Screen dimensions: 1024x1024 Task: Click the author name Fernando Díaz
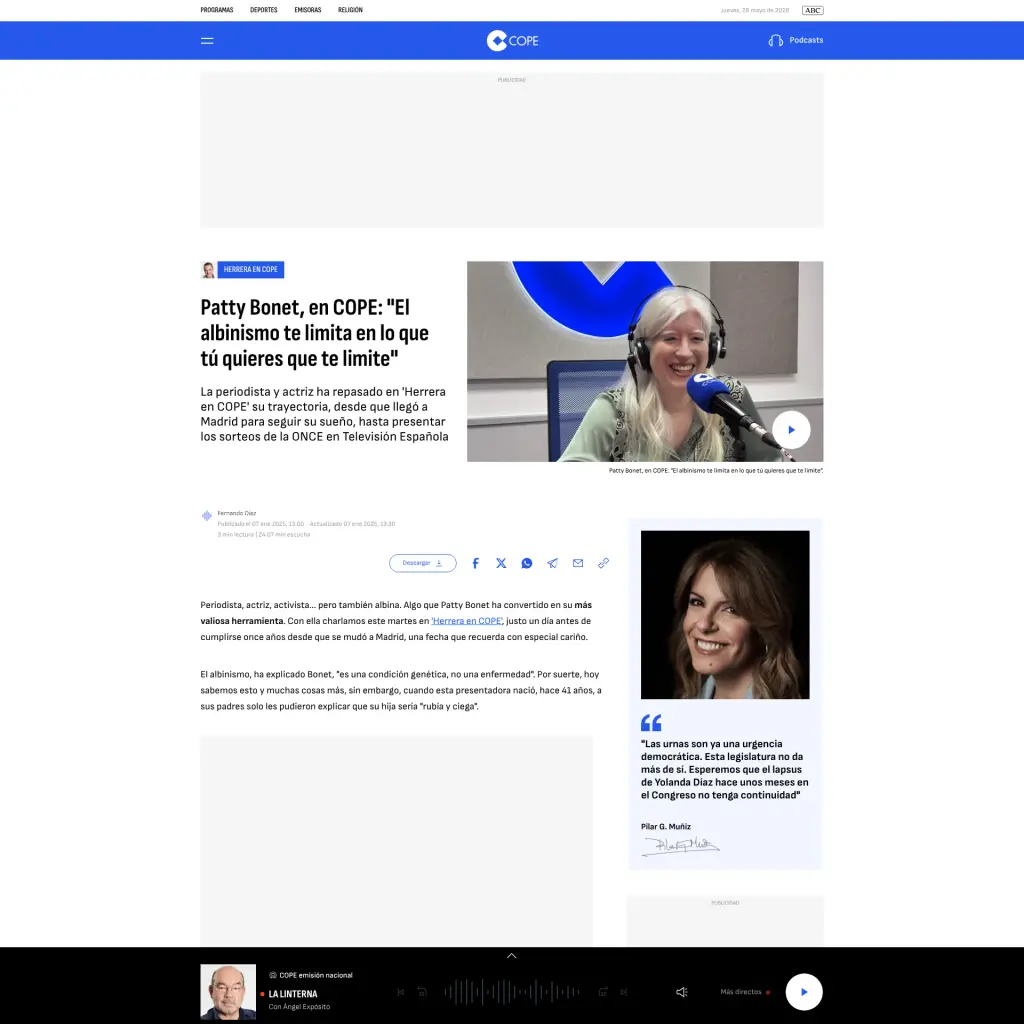[x=236, y=513]
